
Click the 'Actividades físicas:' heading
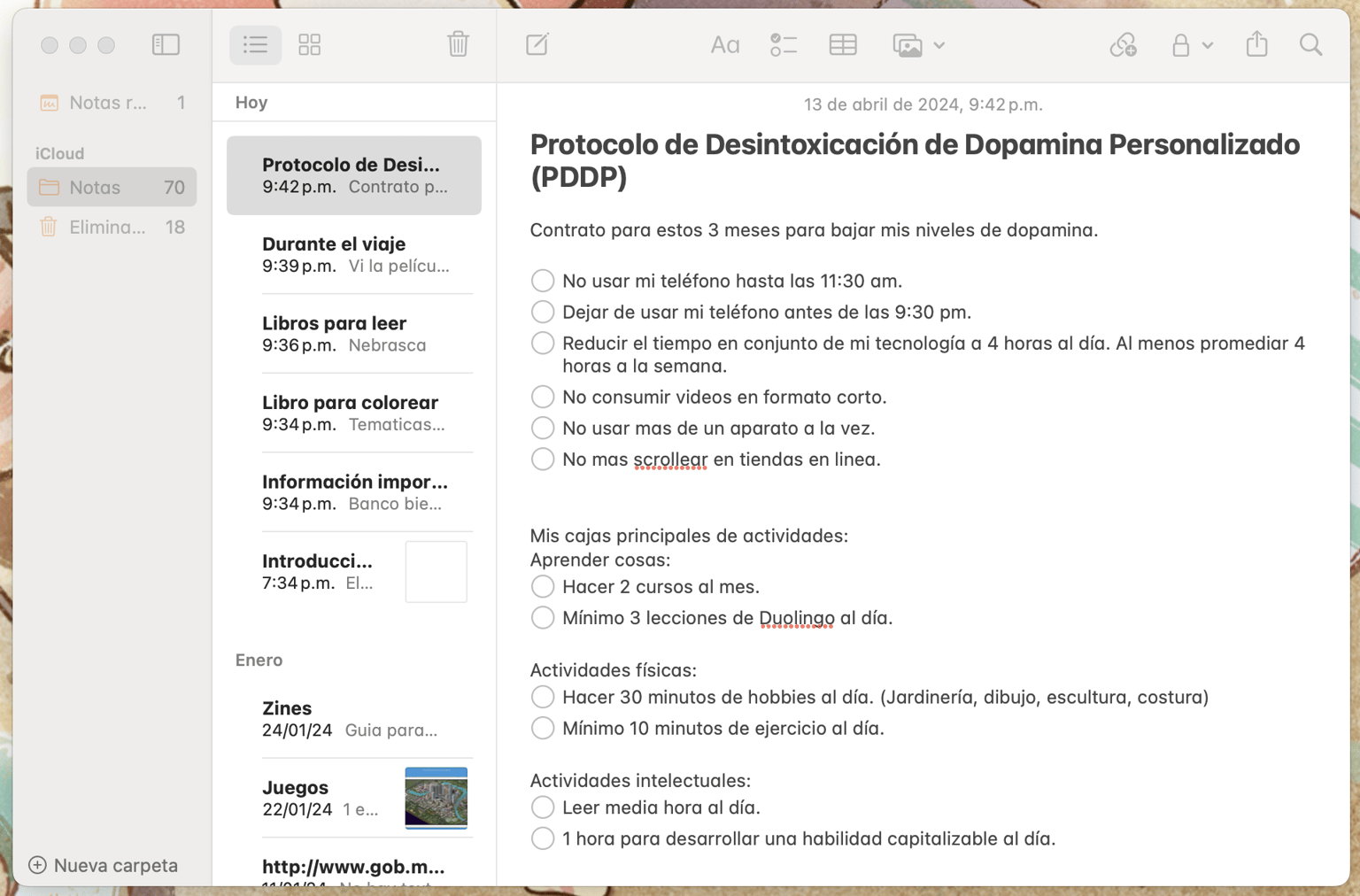coord(614,670)
